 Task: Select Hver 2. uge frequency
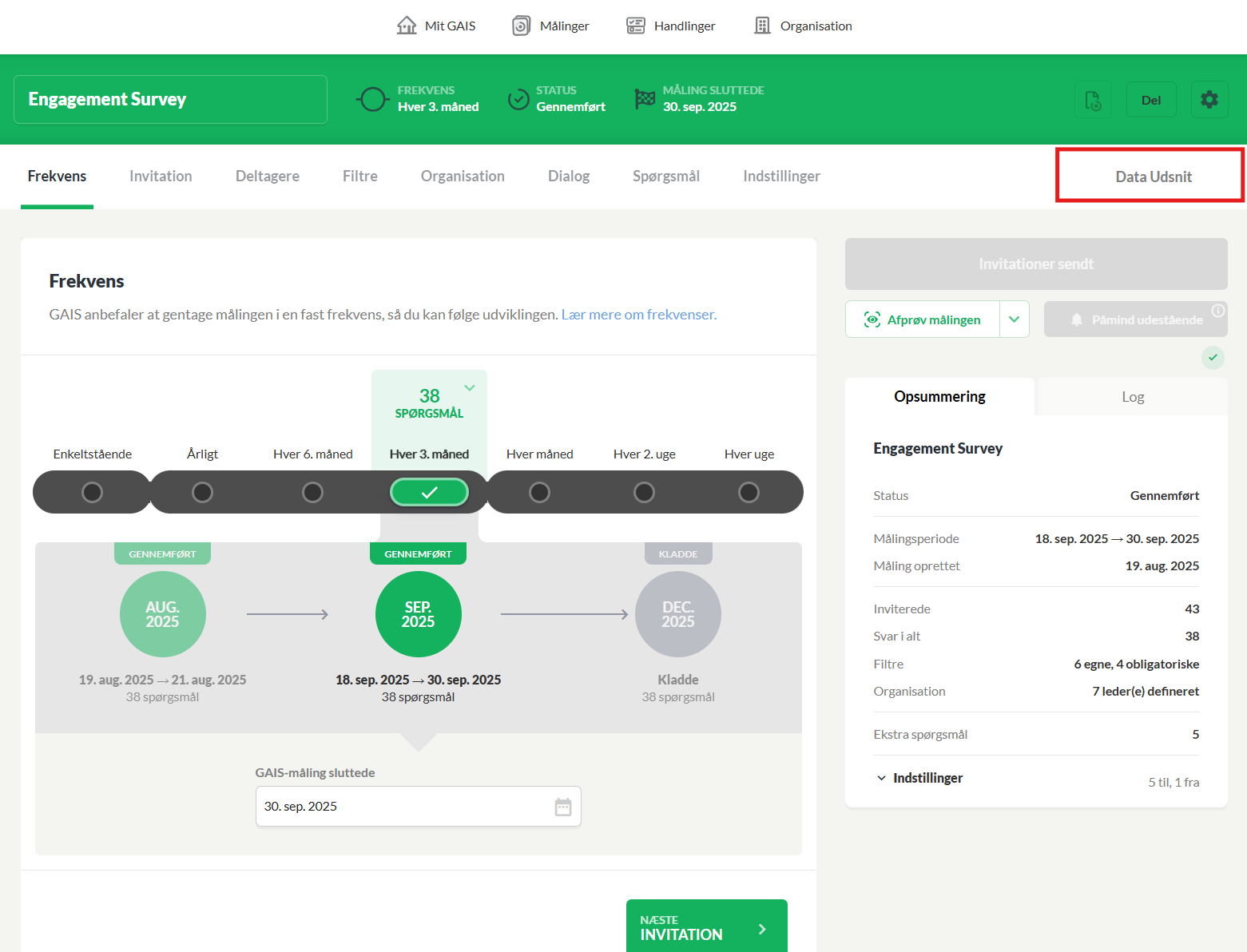pos(644,492)
